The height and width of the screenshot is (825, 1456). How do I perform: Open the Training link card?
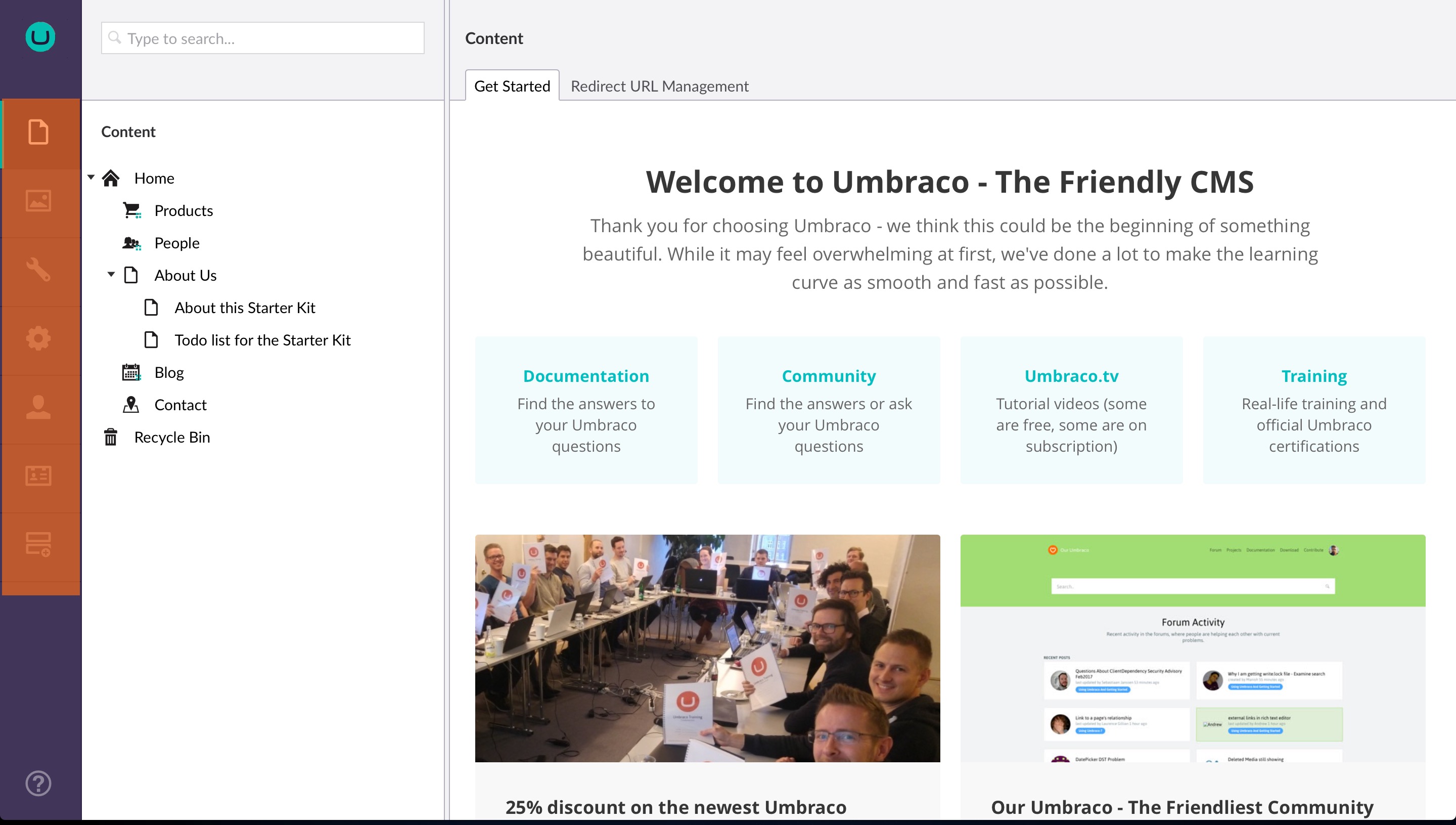[1314, 410]
